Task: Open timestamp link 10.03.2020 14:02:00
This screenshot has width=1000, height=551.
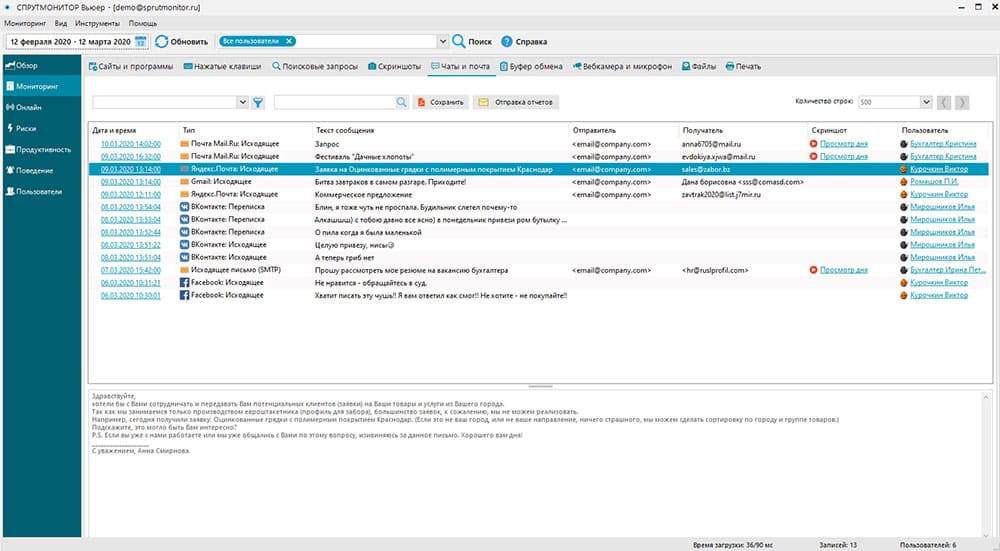Action: (131, 144)
